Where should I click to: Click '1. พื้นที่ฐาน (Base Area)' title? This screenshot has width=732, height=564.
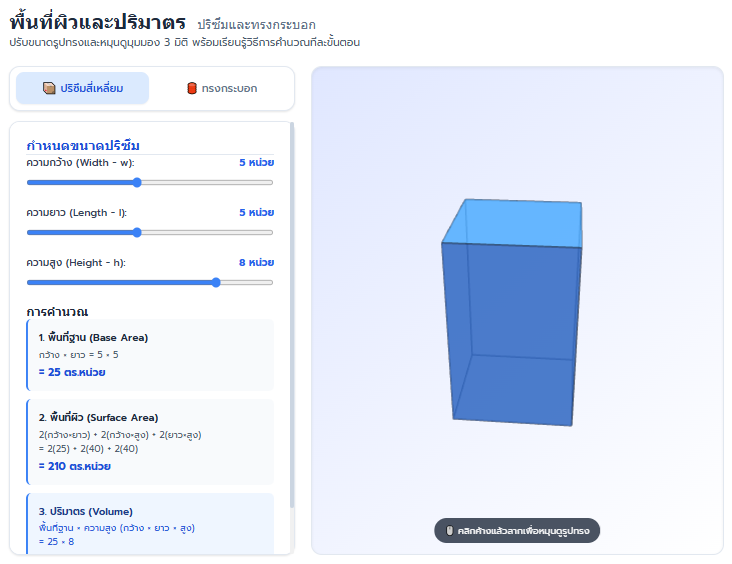coord(93,338)
